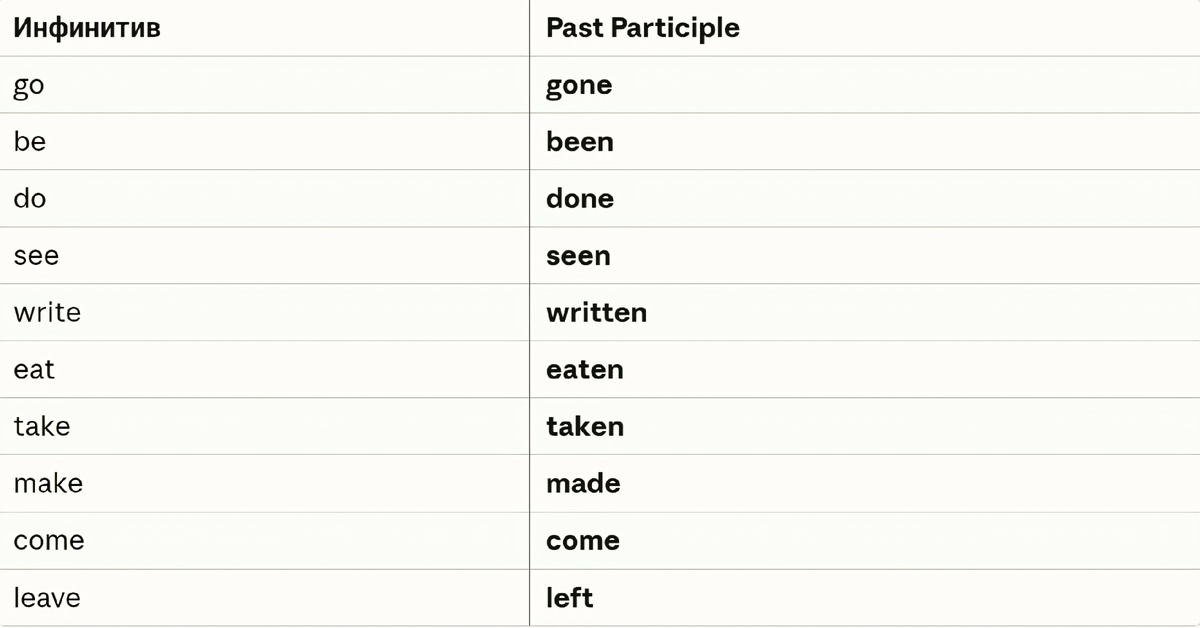1200x628 pixels.
Task: Select the bold word 'written'
Action: 596,313
